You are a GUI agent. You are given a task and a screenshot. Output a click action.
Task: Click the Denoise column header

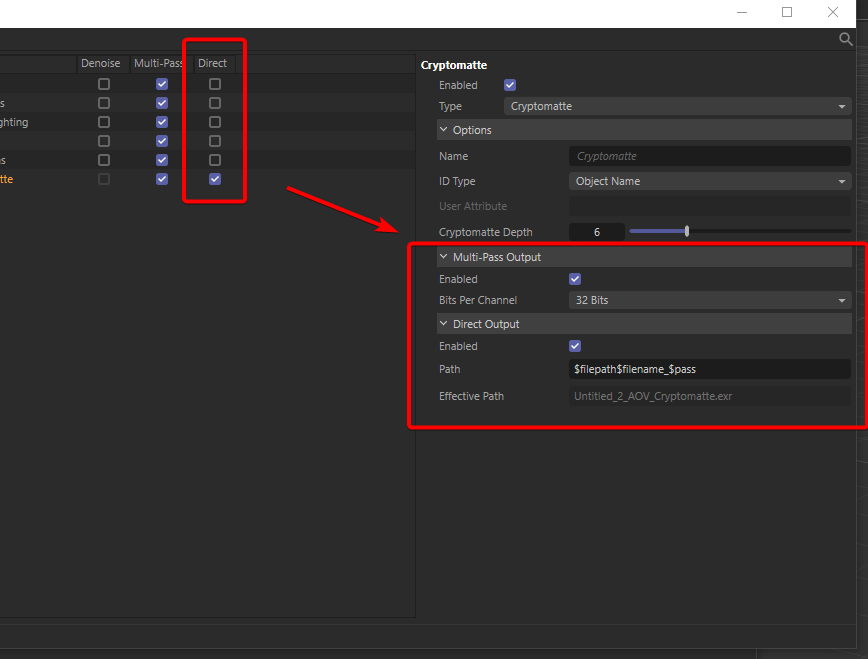tap(101, 62)
